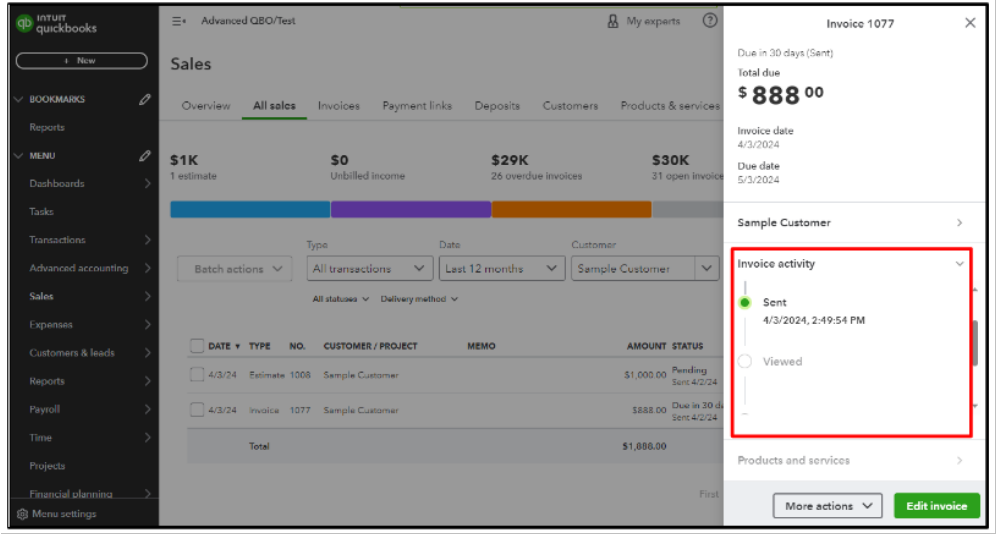This screenshot has width=1003, height=541.
Task: Collapse the Invoice activity section
Action: coord(959,264)
